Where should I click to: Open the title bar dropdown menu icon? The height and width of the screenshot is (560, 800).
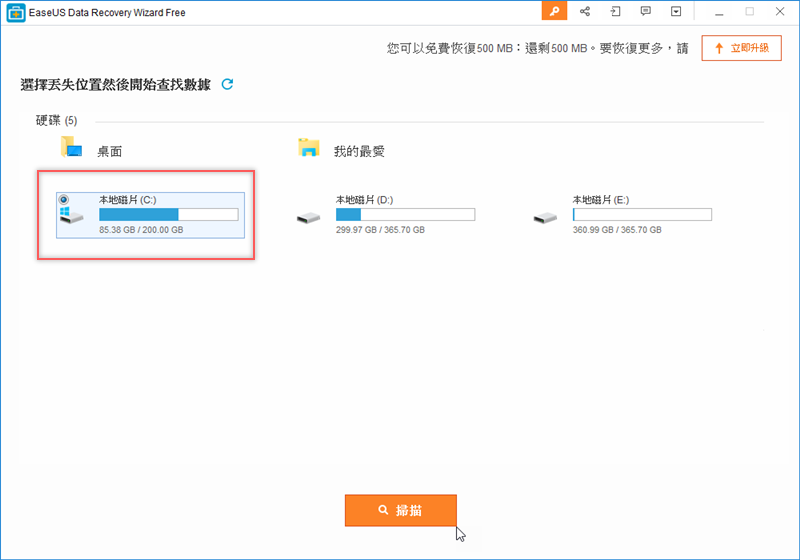(x=676, y=11)
